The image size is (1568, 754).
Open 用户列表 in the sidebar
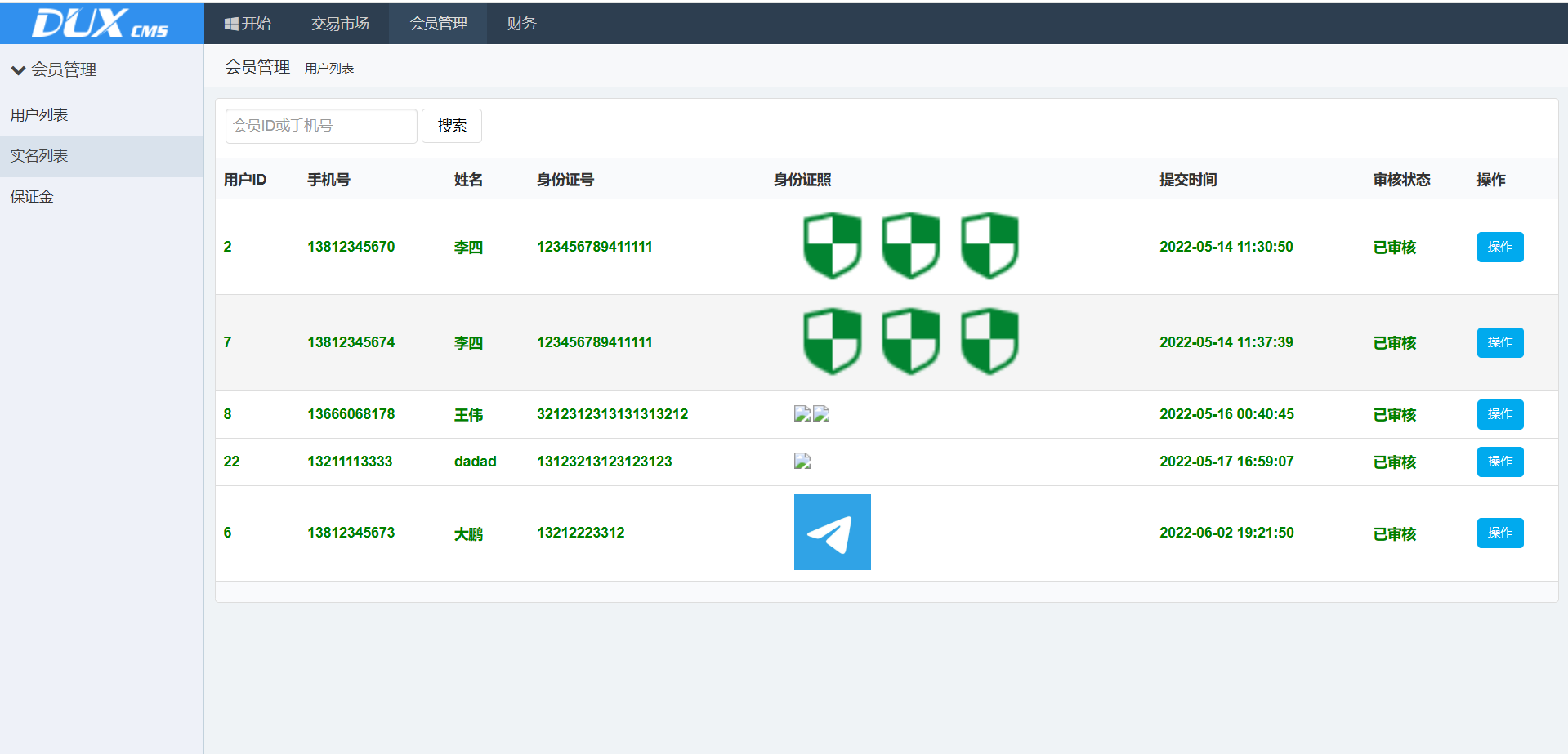[39, 115]
